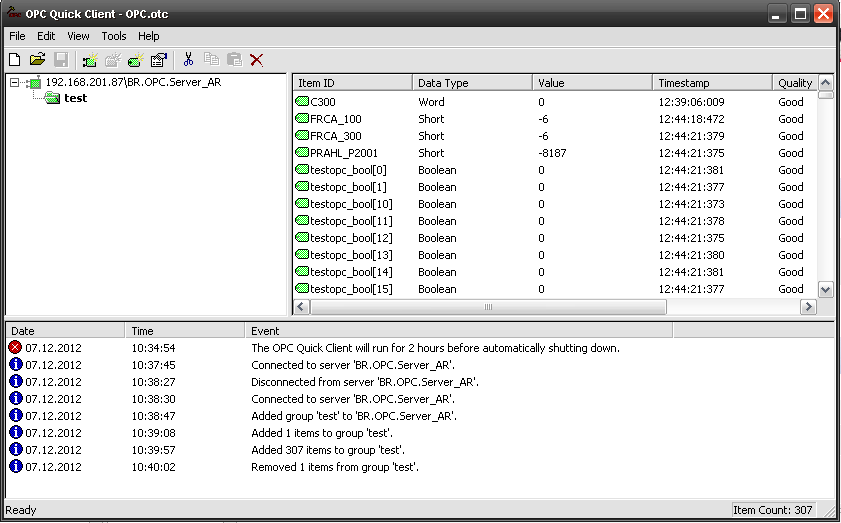This screenshot has height=523, width=841.
Task: Click the Open file toolbar icon
Action: 38,60
